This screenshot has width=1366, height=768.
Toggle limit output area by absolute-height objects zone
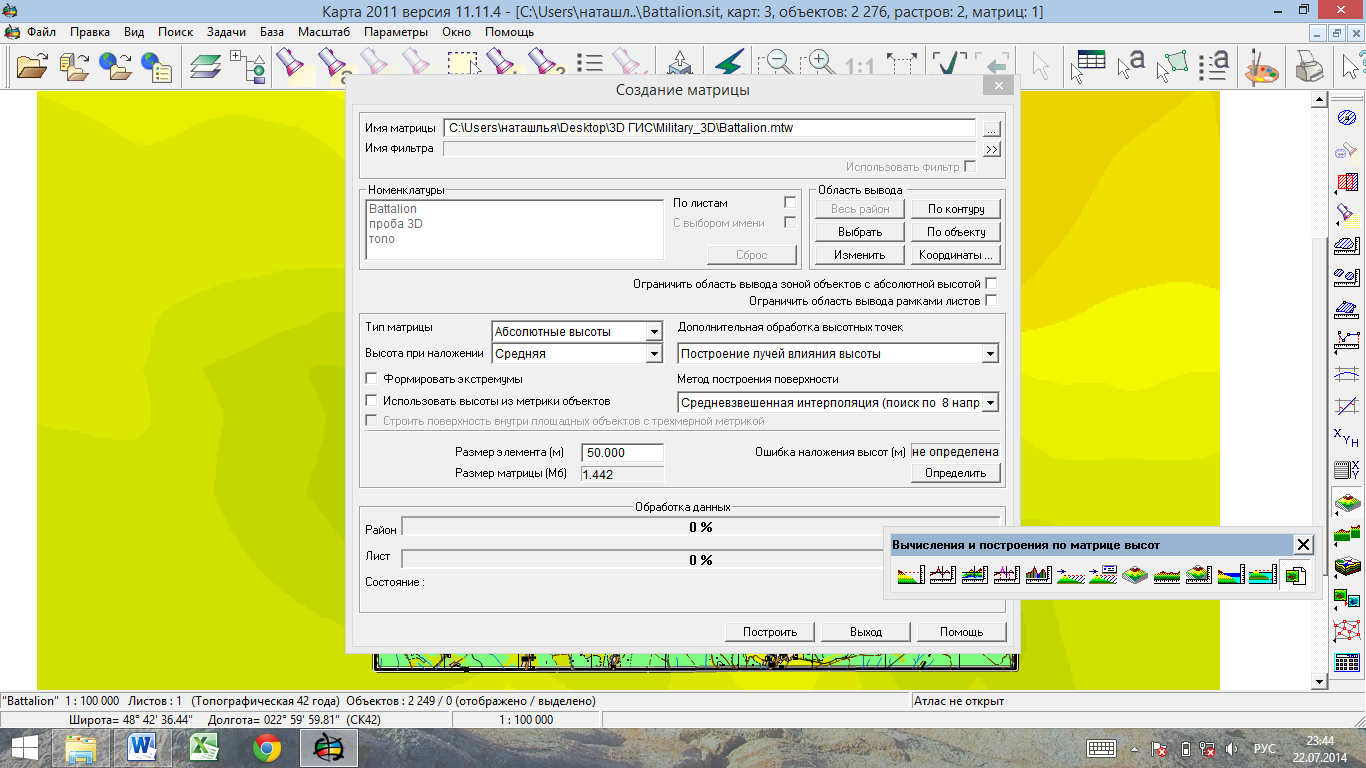(x=991, y=284)
